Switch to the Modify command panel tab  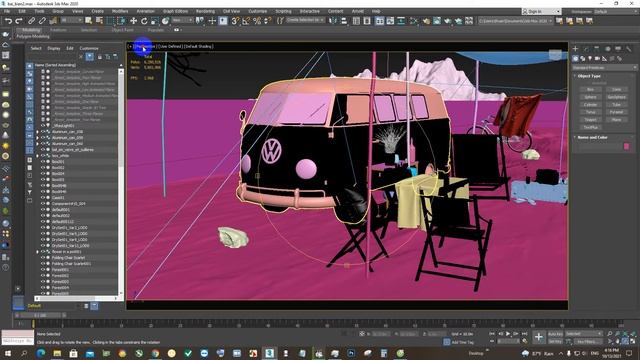tap(586, 49)
